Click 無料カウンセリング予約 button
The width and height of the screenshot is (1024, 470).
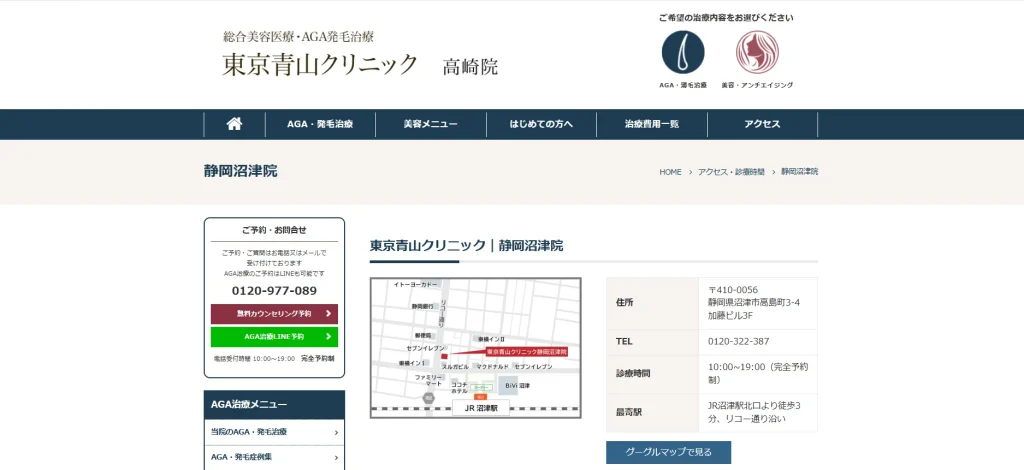[x=274, y=314]
